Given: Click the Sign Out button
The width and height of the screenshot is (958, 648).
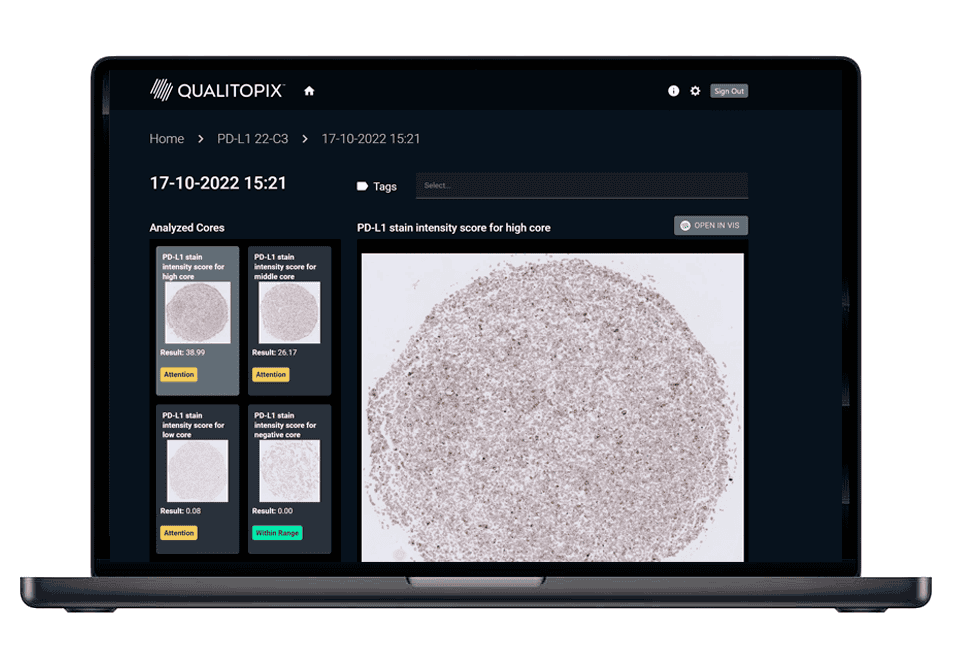Looking at the screenshot, I should click(728, 91).
